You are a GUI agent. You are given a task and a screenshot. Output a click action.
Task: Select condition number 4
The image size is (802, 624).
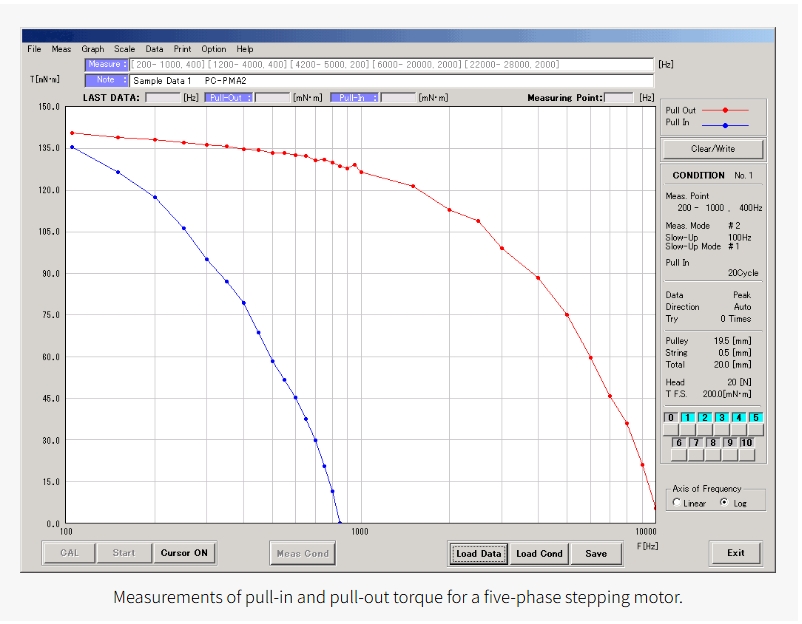coord(738,417)
